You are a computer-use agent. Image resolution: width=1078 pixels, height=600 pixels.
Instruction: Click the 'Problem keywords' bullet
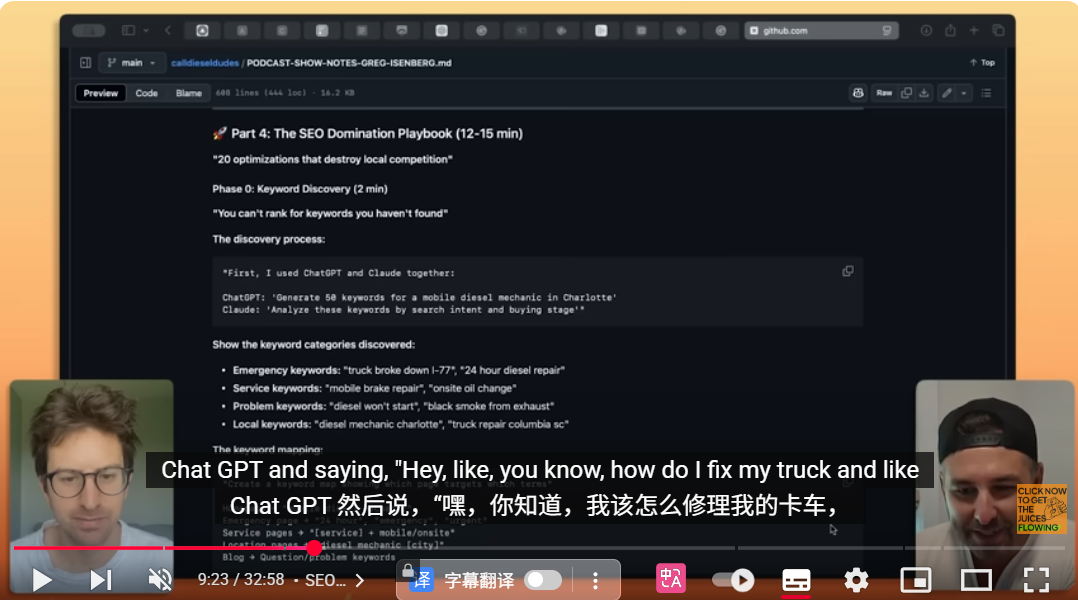pyautogui.click(x=393, y=406)
